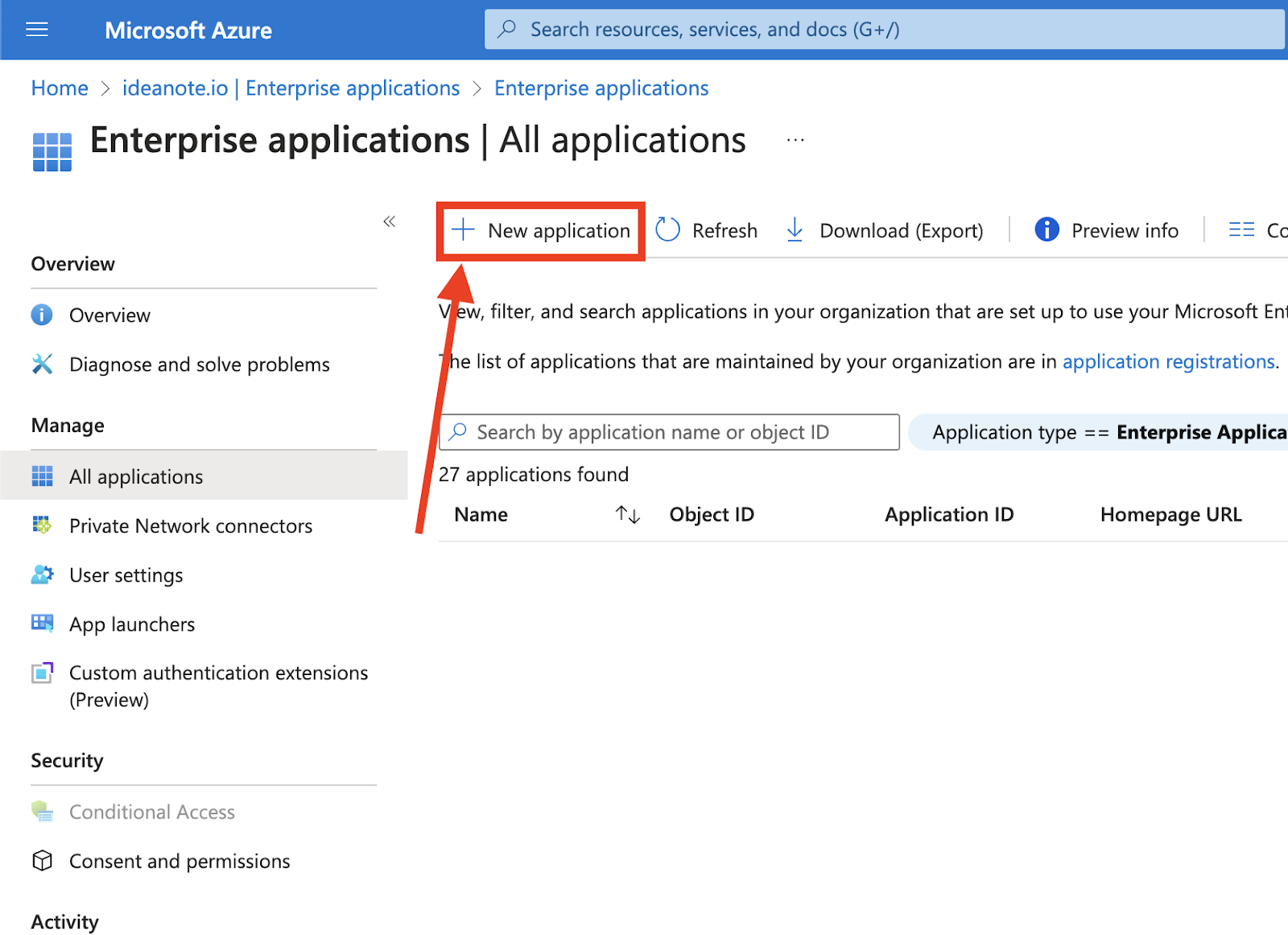Click the '27 applications found' text
Screen dimensions: 1288x935
534,474
